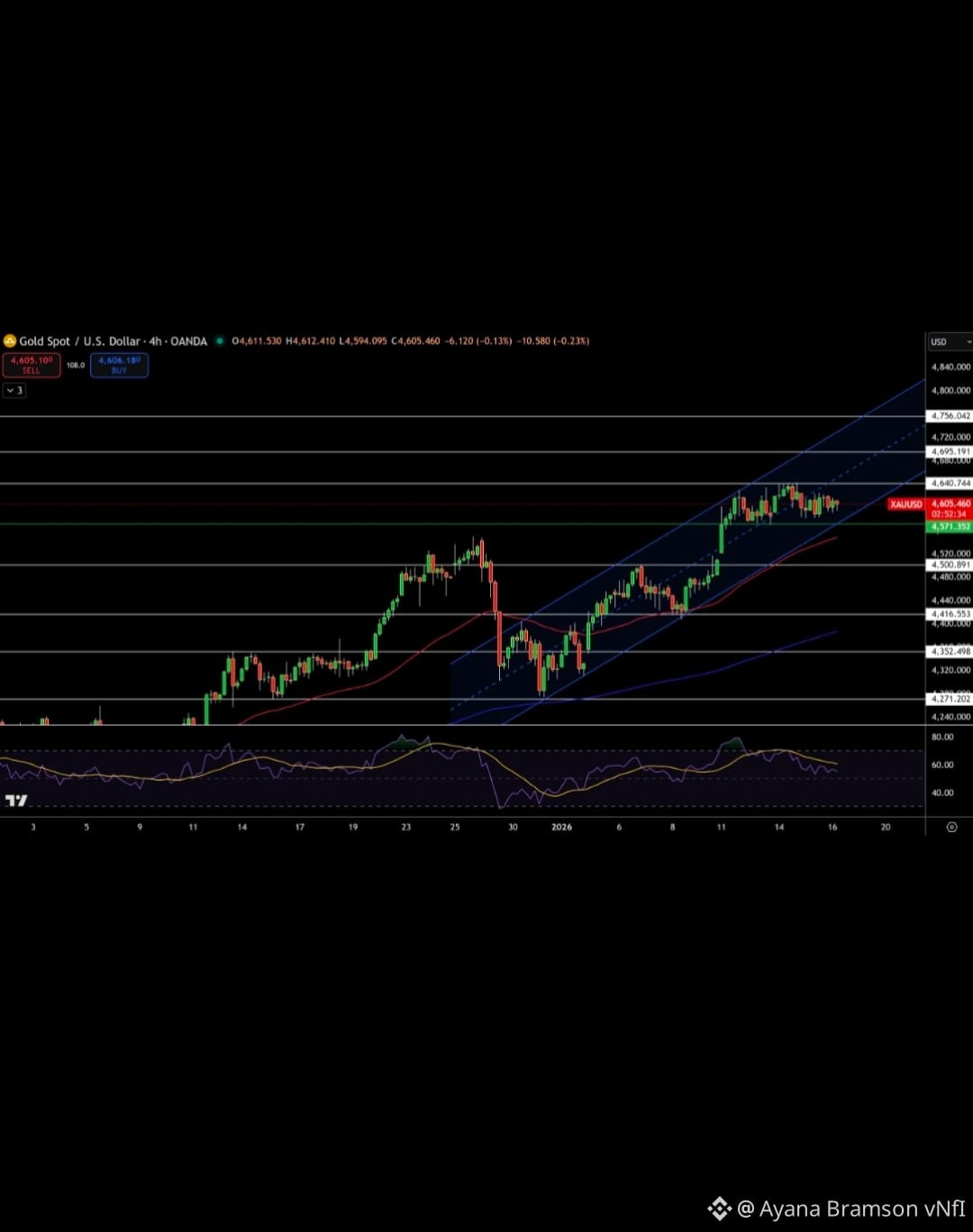Image resolution: width=973 pixels, height=1232 pixels.
Task: Click the TradingView logo on the chart
Action: (x=16, y=800)
